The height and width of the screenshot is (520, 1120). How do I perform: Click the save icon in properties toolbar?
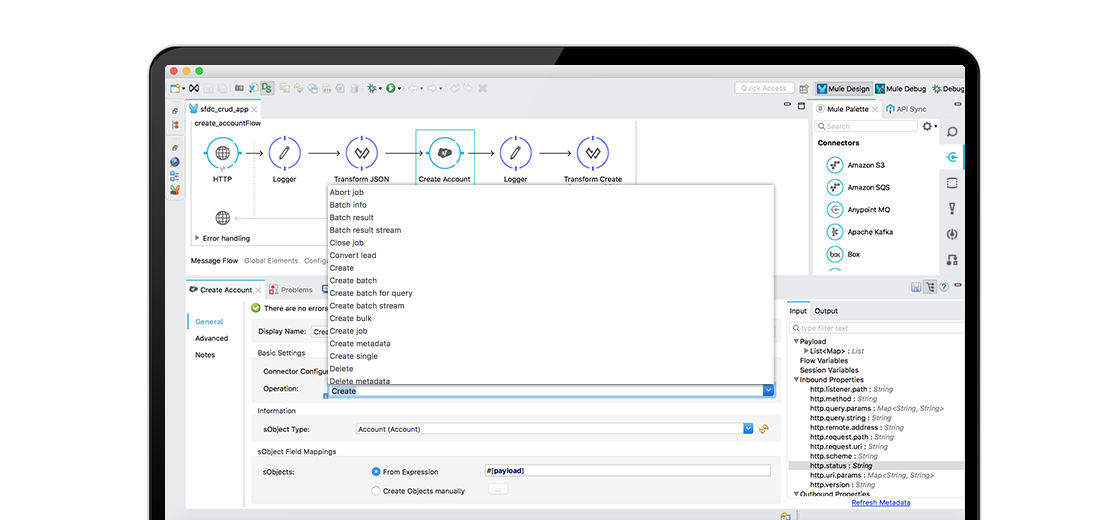point(916,286)
